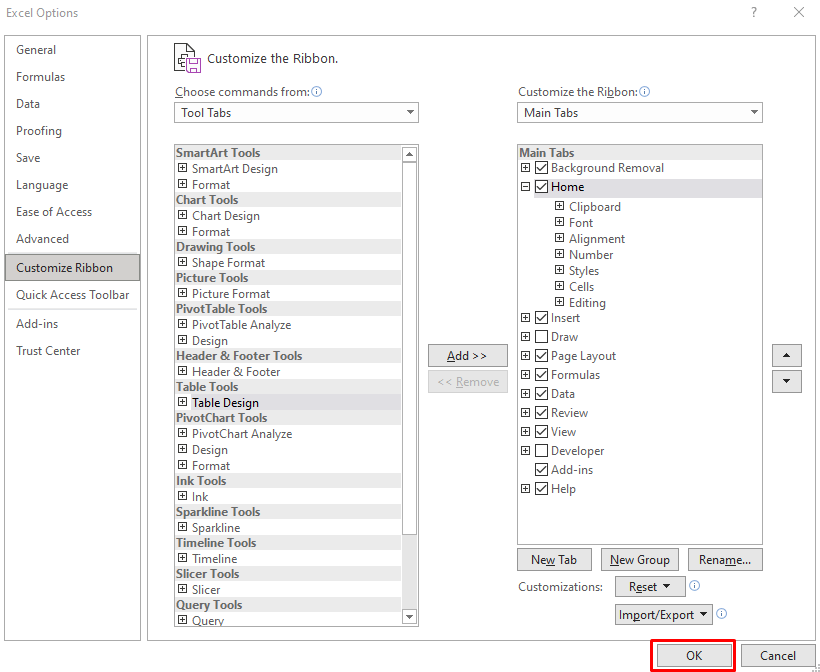This screenshot has height=672, width=820.
Task: Click info icon beside Choose commands from
Action: (x=317, y=92)
